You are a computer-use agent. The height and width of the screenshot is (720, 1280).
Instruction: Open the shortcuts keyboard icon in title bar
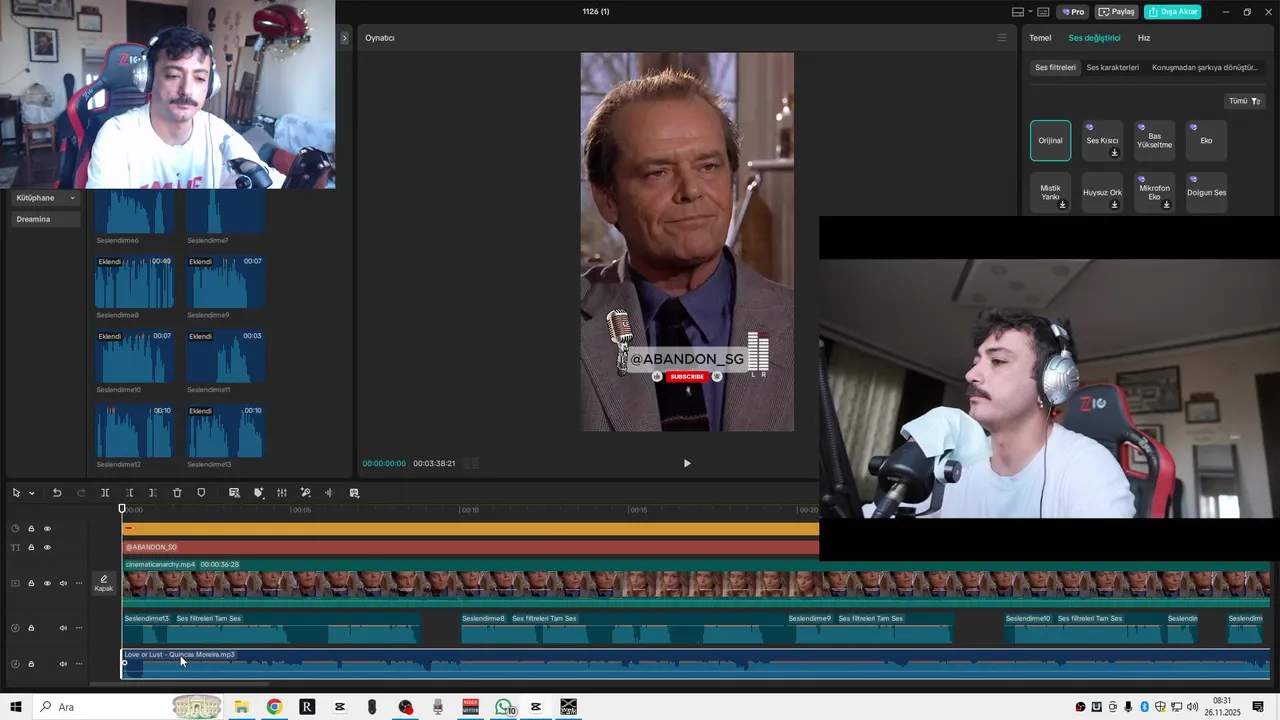point(1043,12)
